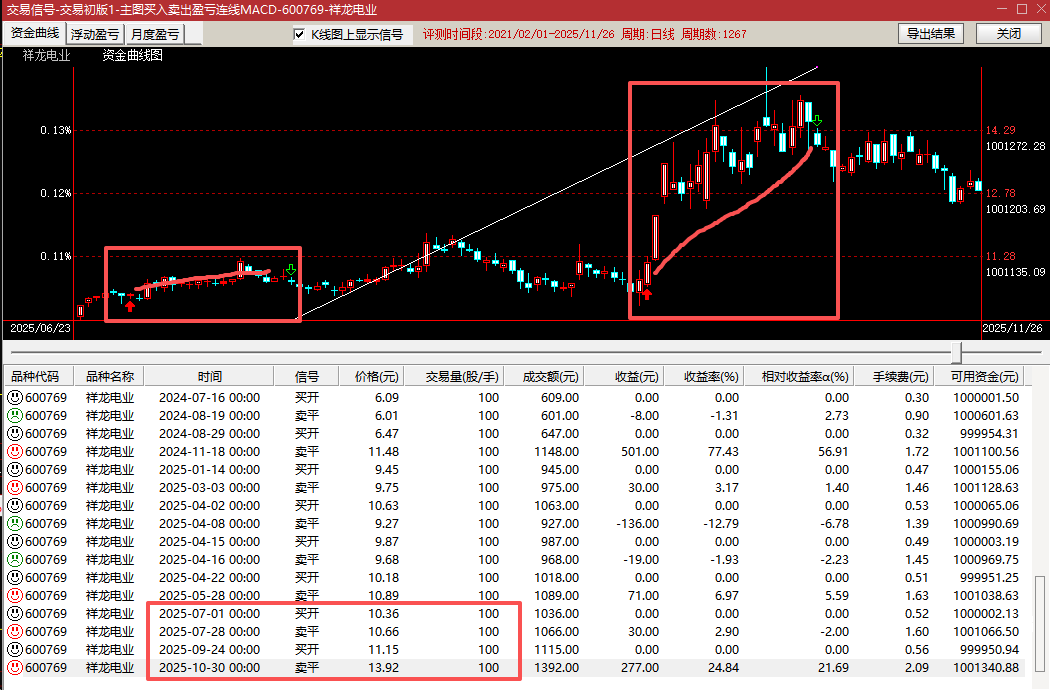Screen dimensions: 1050x690
Task: Click the 周期数:1267 text
Action: tap(713, 34)
